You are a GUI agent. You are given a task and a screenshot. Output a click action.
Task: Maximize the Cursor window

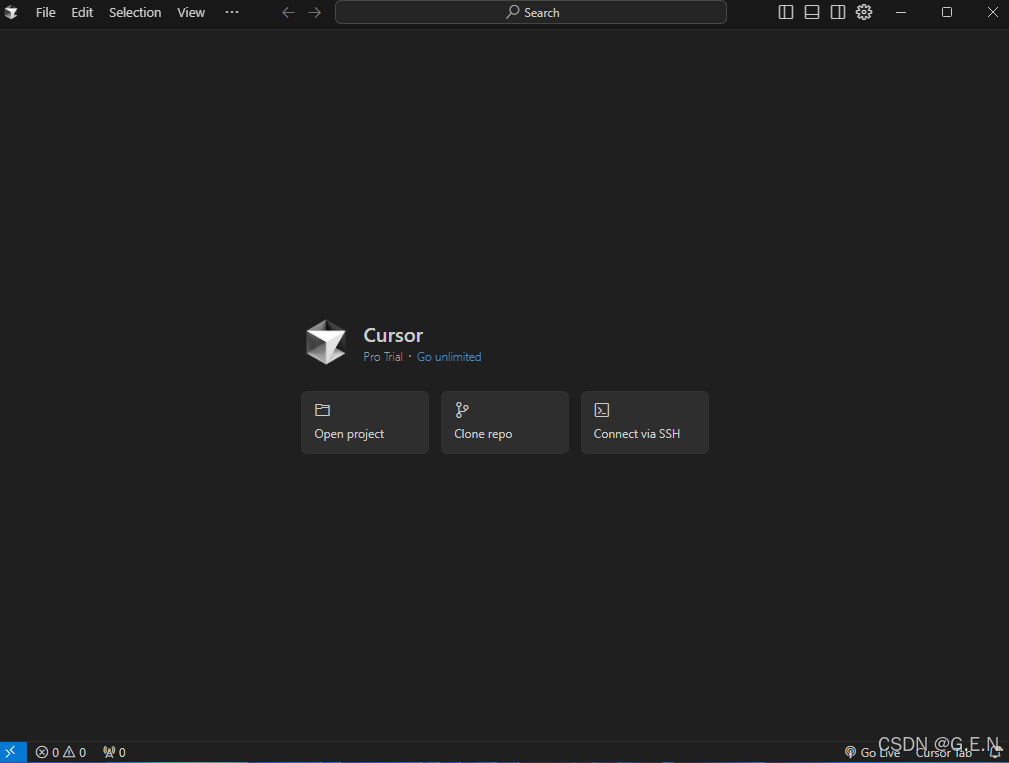tap(947, 12)
